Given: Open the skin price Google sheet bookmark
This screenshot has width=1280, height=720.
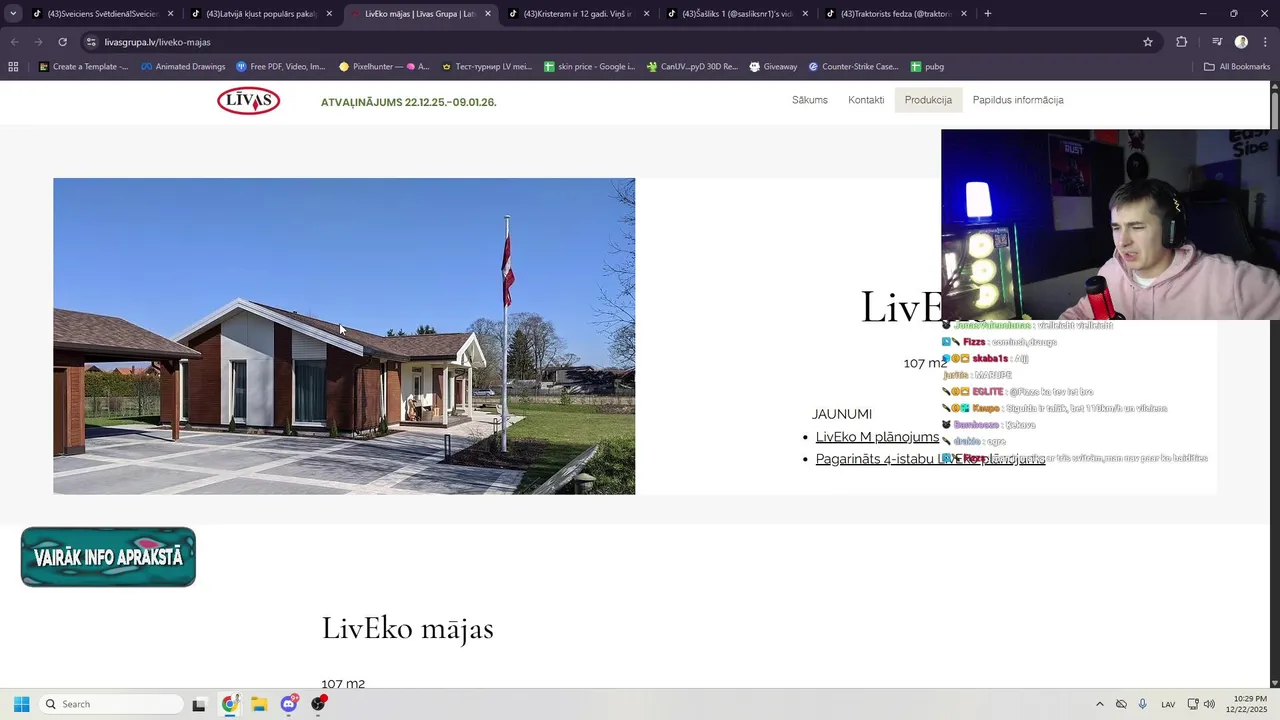Looking at the screenshot, I should tap(589, 67).
